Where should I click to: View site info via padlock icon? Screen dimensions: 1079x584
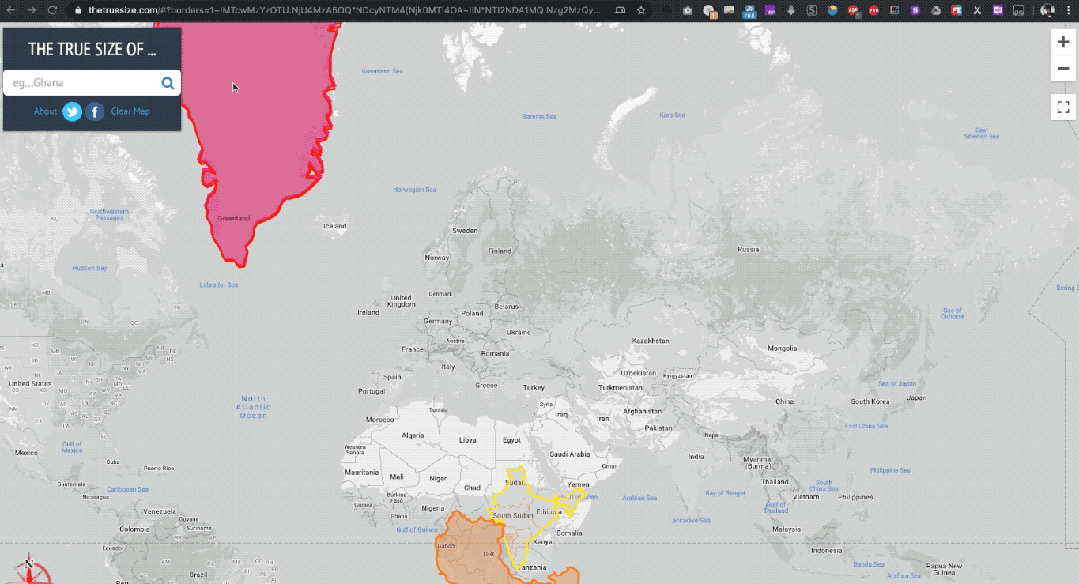(78, 10)
